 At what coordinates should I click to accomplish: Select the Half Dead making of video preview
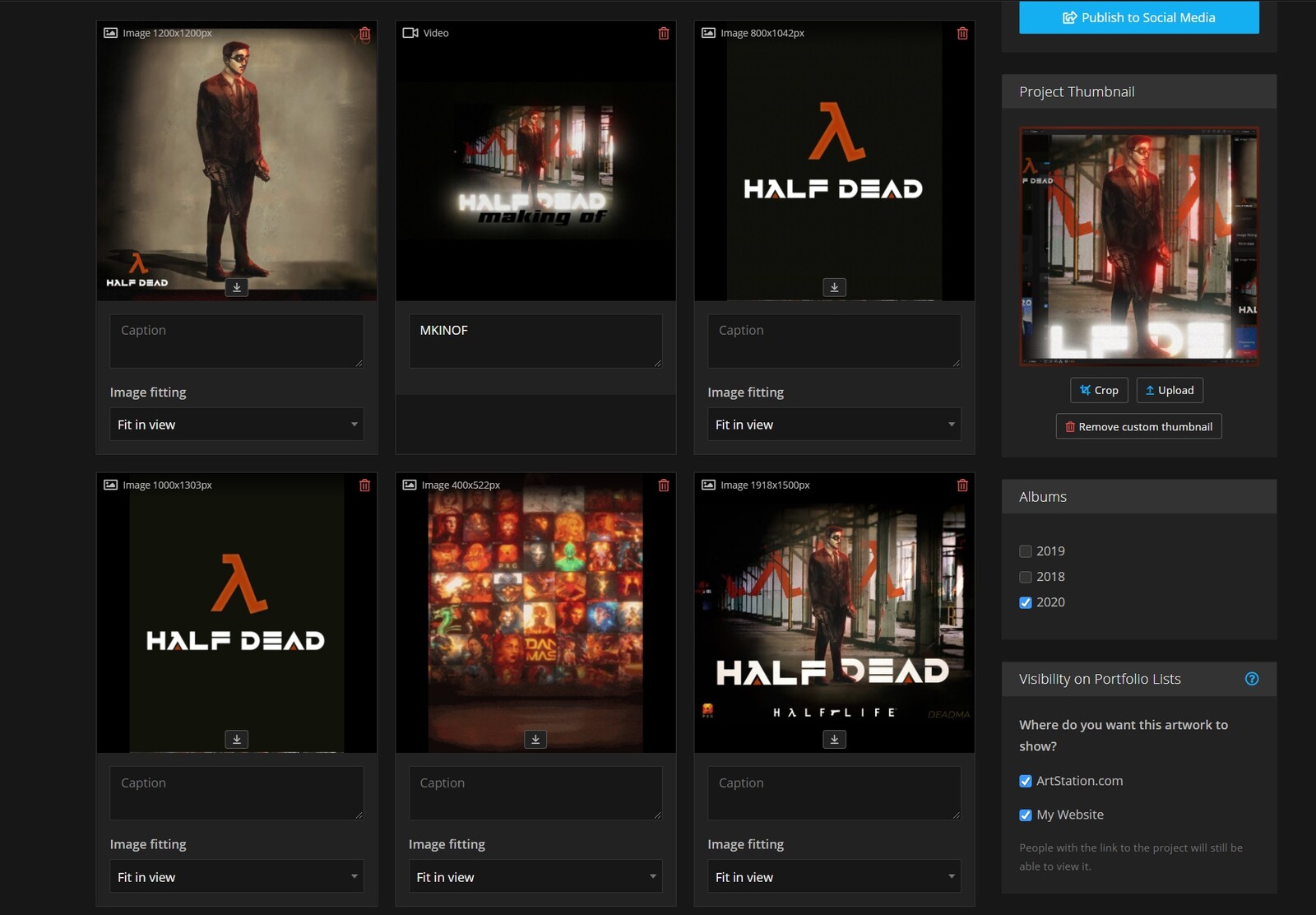535,160
